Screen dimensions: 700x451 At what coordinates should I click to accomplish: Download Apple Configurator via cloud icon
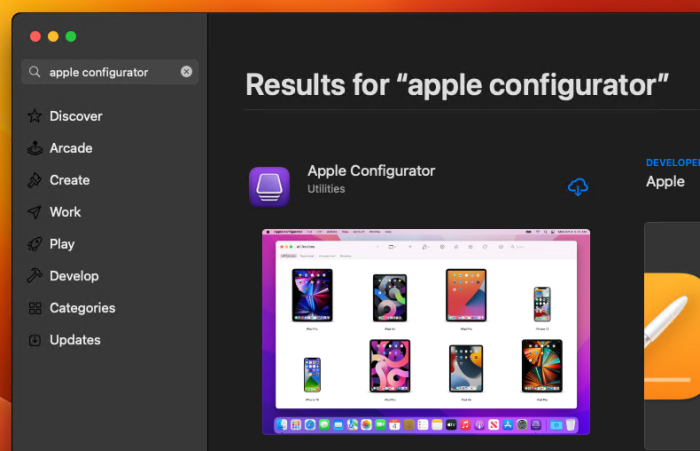578,187
